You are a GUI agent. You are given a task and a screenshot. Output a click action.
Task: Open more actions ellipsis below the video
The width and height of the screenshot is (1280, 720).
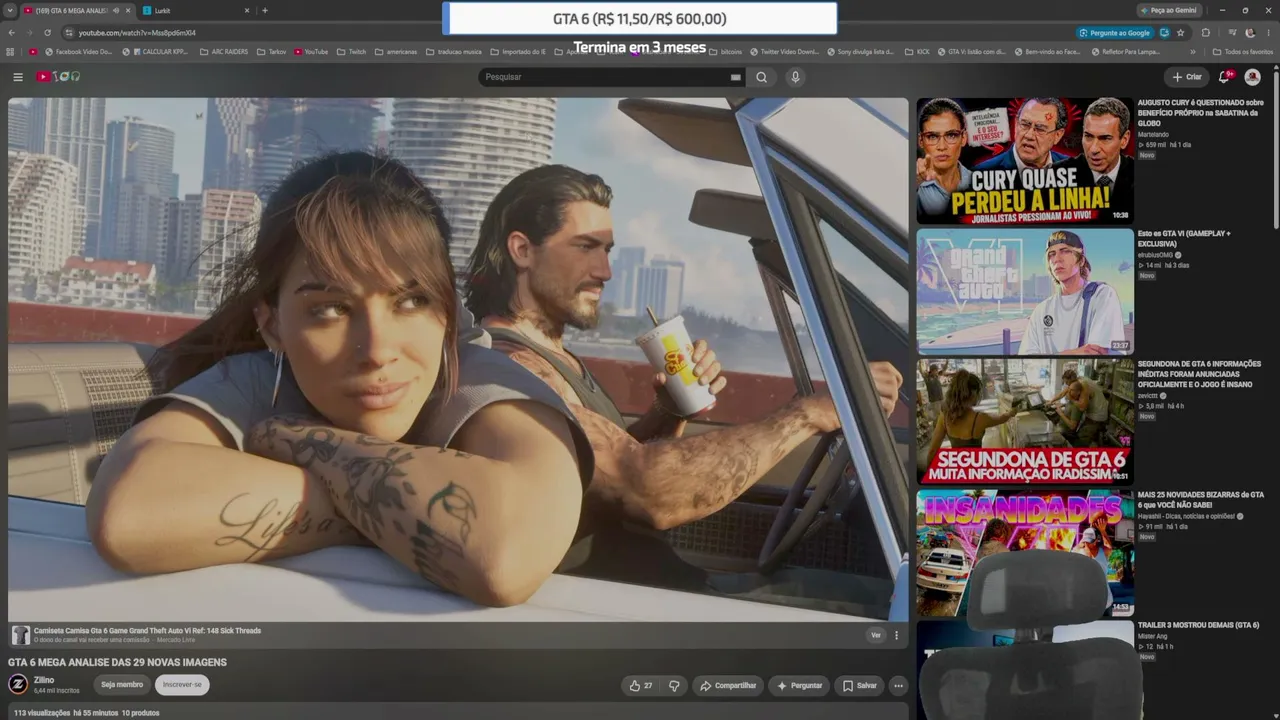point(898,685)
